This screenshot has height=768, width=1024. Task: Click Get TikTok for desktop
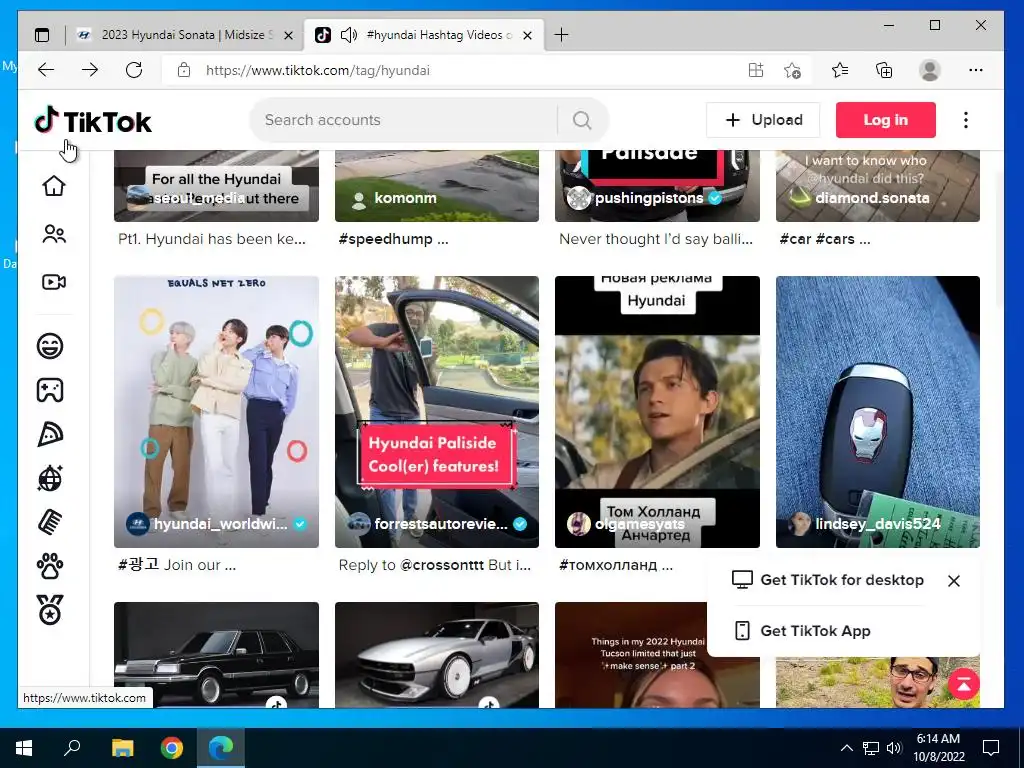coord(827,580)
